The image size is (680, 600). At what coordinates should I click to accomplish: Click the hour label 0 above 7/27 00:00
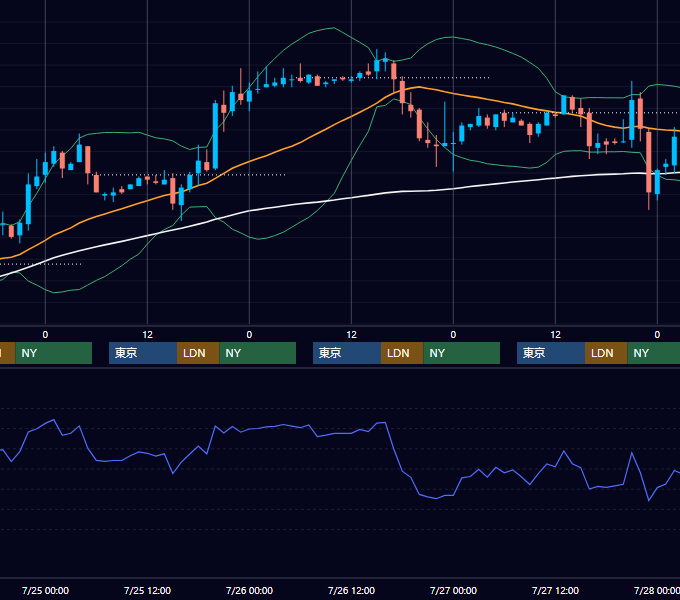453,335
